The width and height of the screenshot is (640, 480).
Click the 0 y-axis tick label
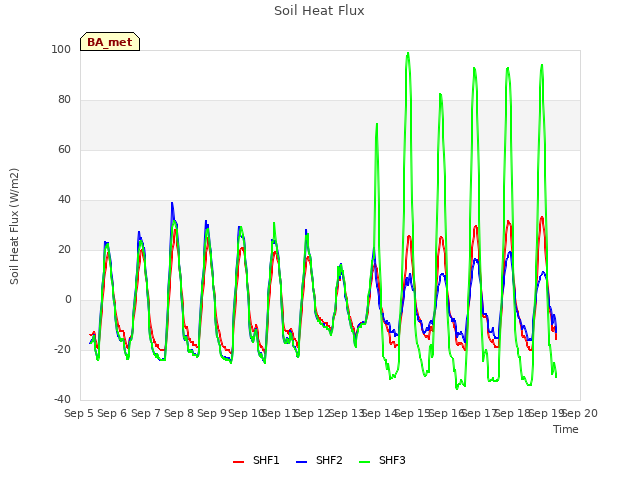pyautogui.click(x=68, y=300)
